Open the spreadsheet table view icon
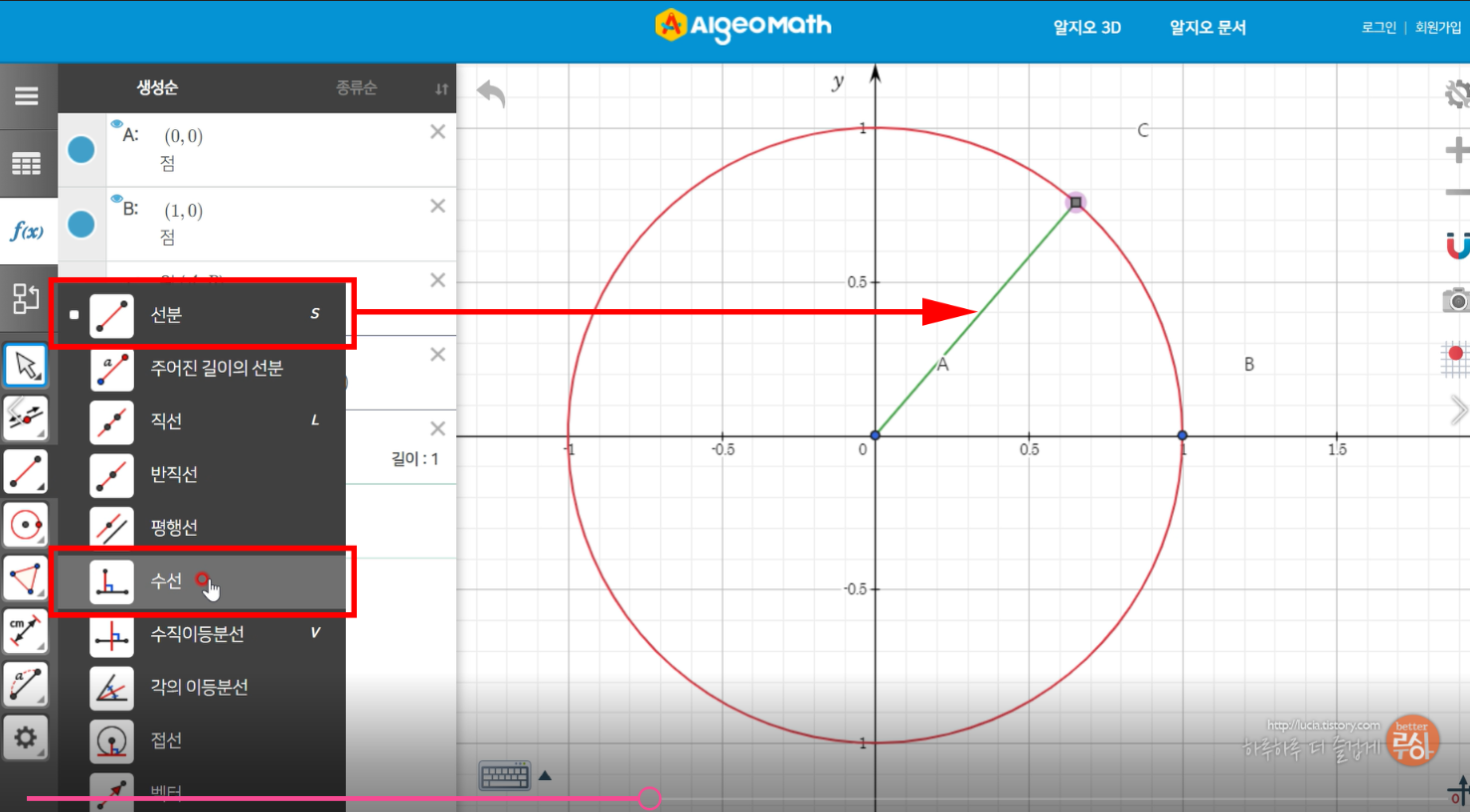Screen dimensions: 1470x812 [x=27, y=164]
